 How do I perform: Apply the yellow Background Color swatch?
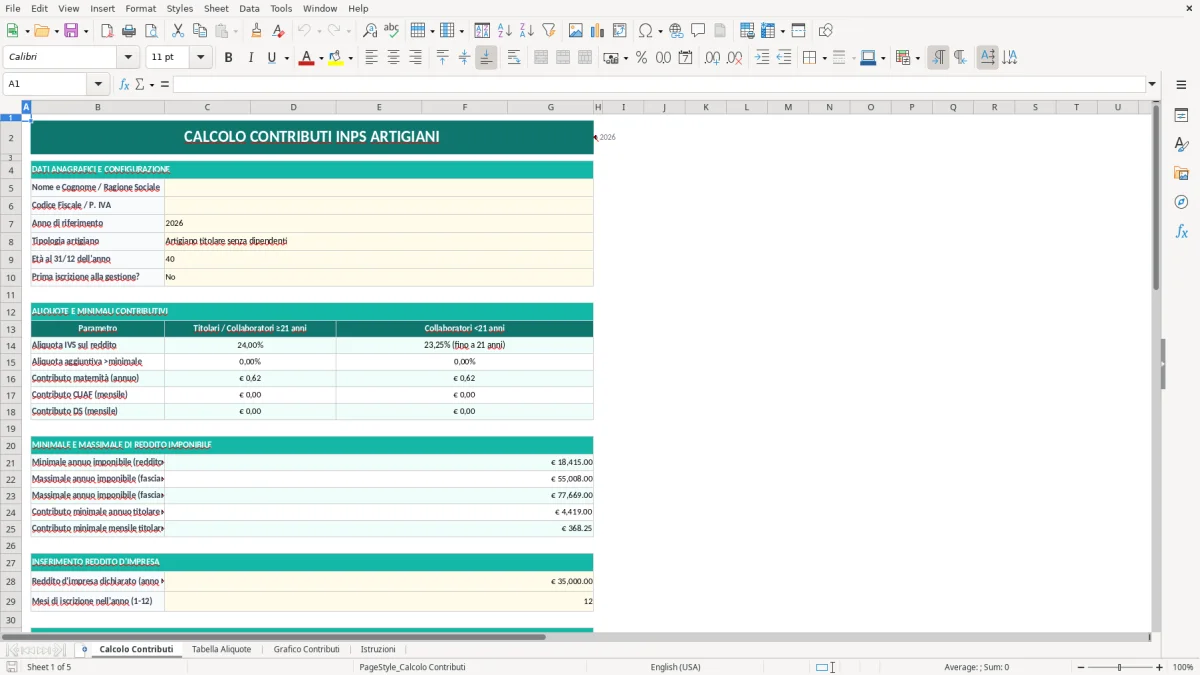click(337, 58)
